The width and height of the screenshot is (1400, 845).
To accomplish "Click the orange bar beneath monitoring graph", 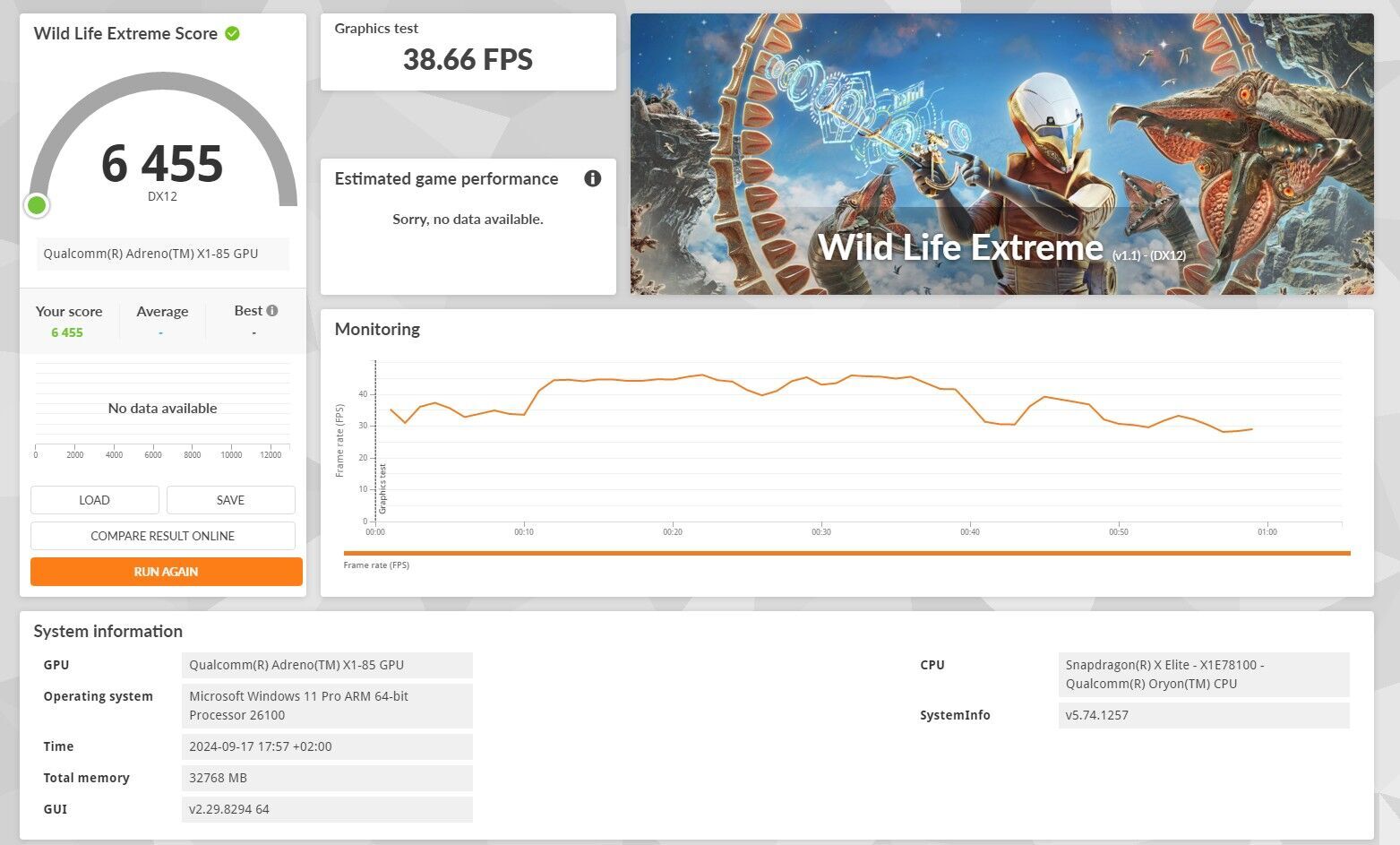I will point(846,553).
